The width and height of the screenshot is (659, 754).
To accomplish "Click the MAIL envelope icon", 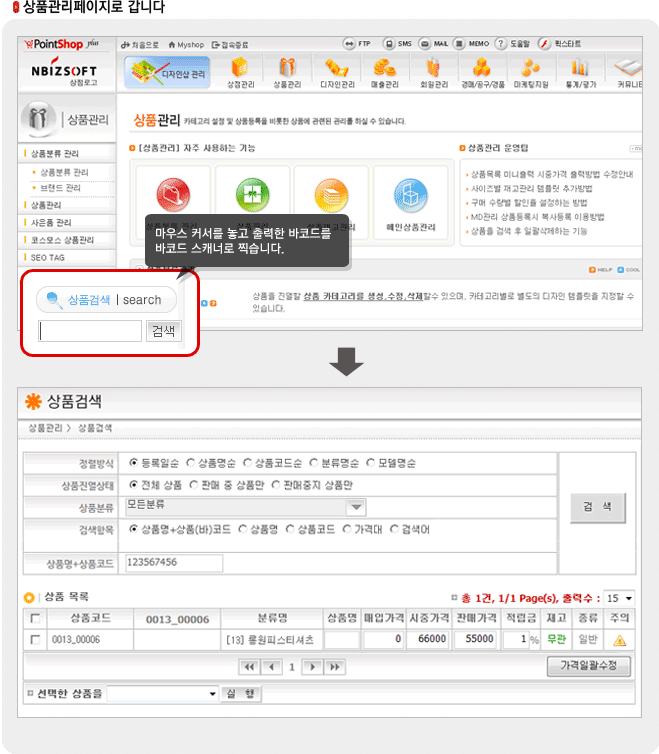I will pos(424,44).
